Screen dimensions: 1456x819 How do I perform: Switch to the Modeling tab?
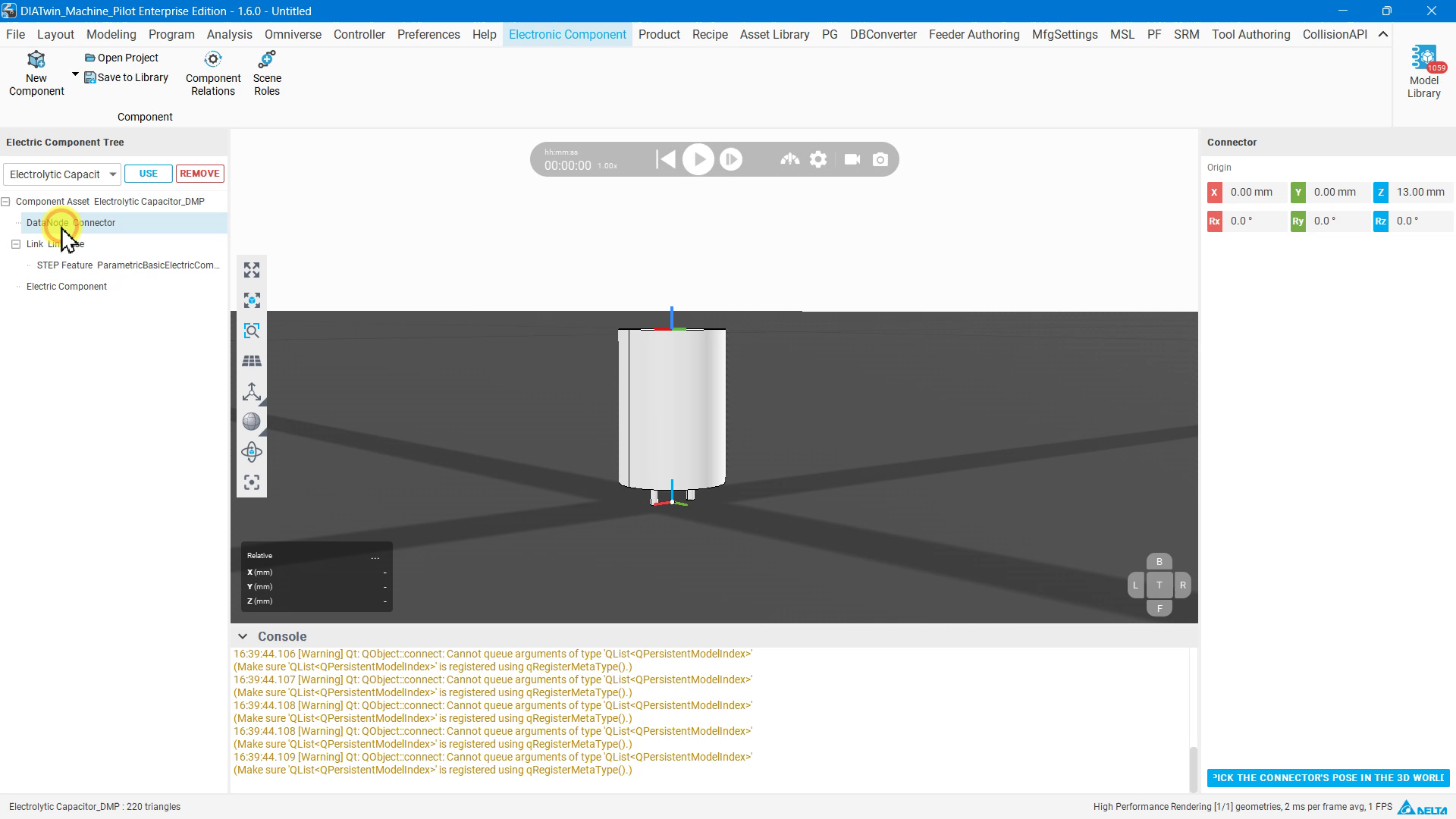coord(111,34)
